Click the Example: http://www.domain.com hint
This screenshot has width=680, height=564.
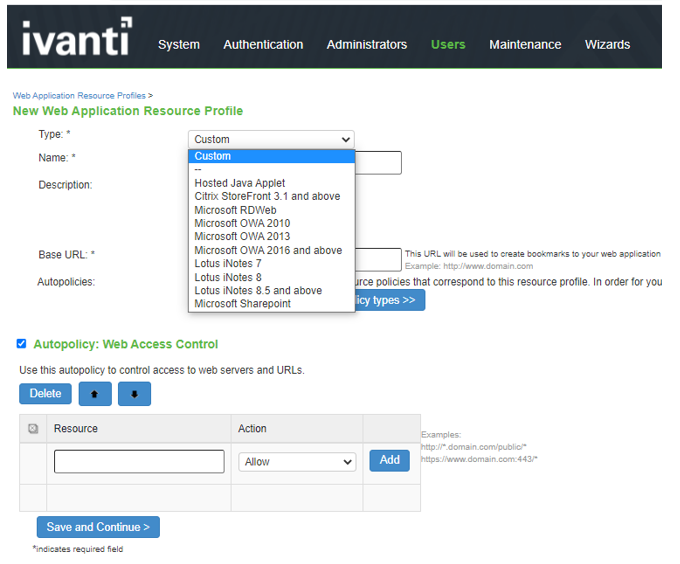[x=469, y=266]
